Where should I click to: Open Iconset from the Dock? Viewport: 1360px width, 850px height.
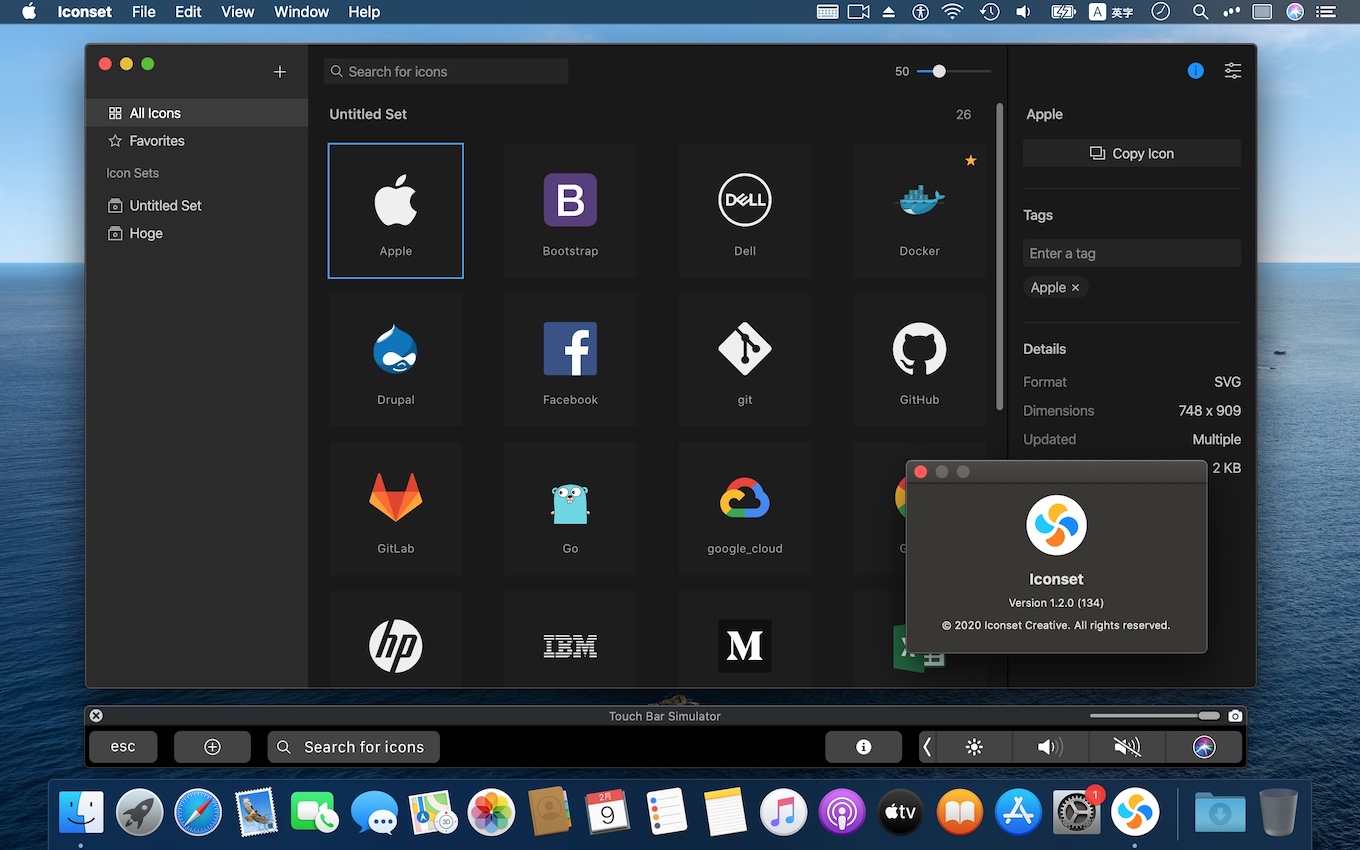(x=1135, y=812)
